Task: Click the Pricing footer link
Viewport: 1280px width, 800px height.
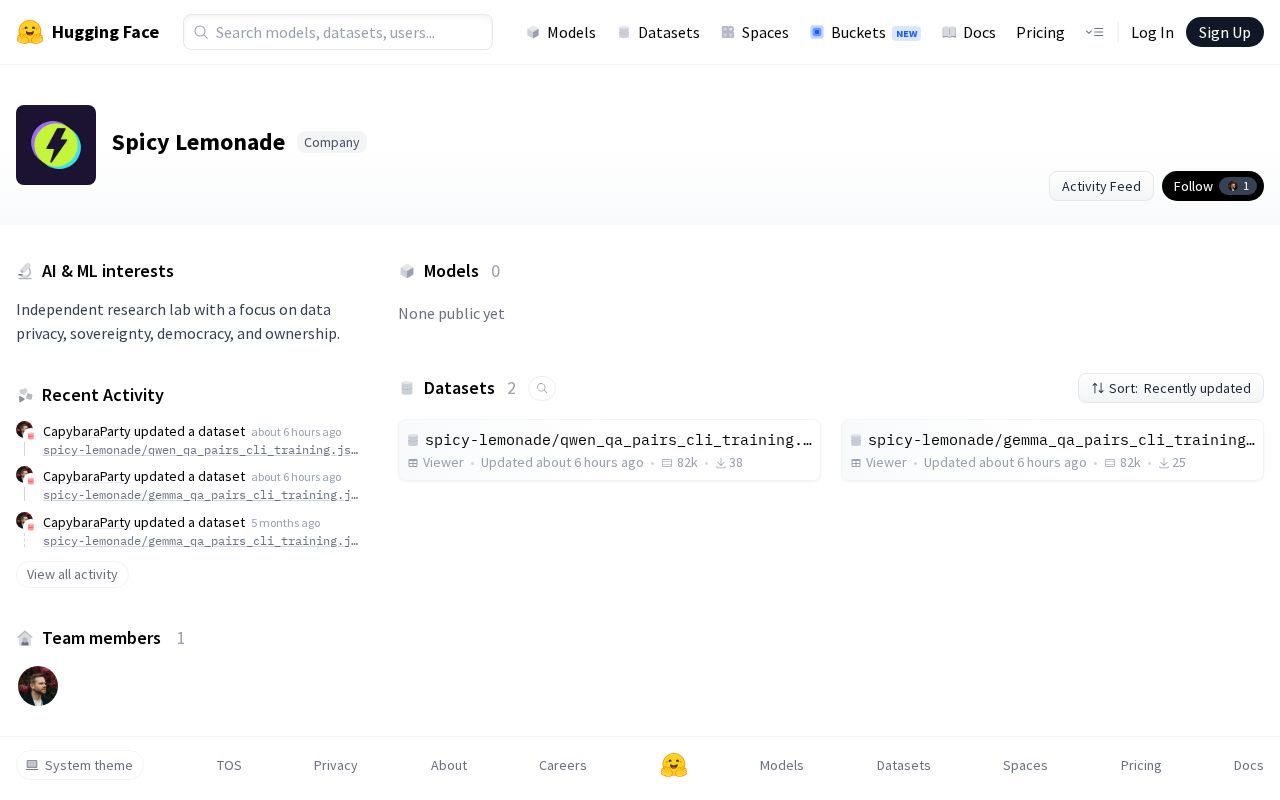Action: pos(1141,765)
